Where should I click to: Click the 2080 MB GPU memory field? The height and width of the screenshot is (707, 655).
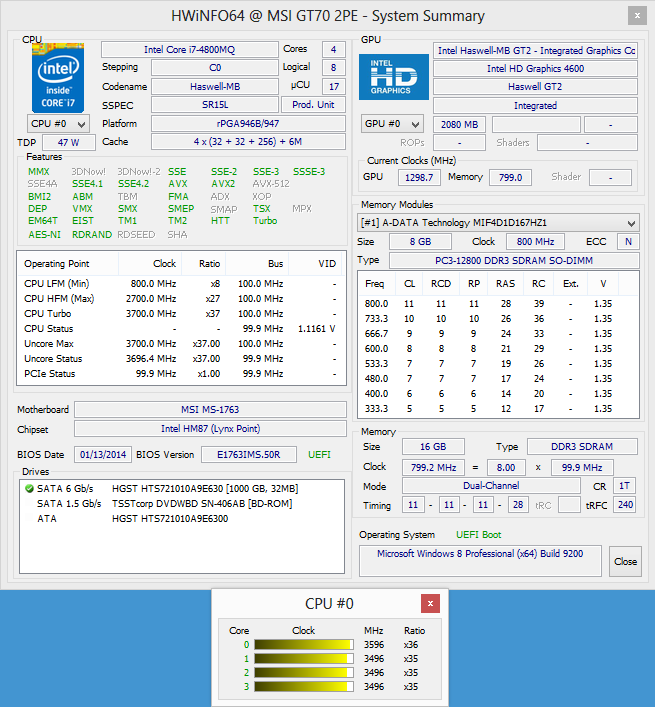point(459,124)
